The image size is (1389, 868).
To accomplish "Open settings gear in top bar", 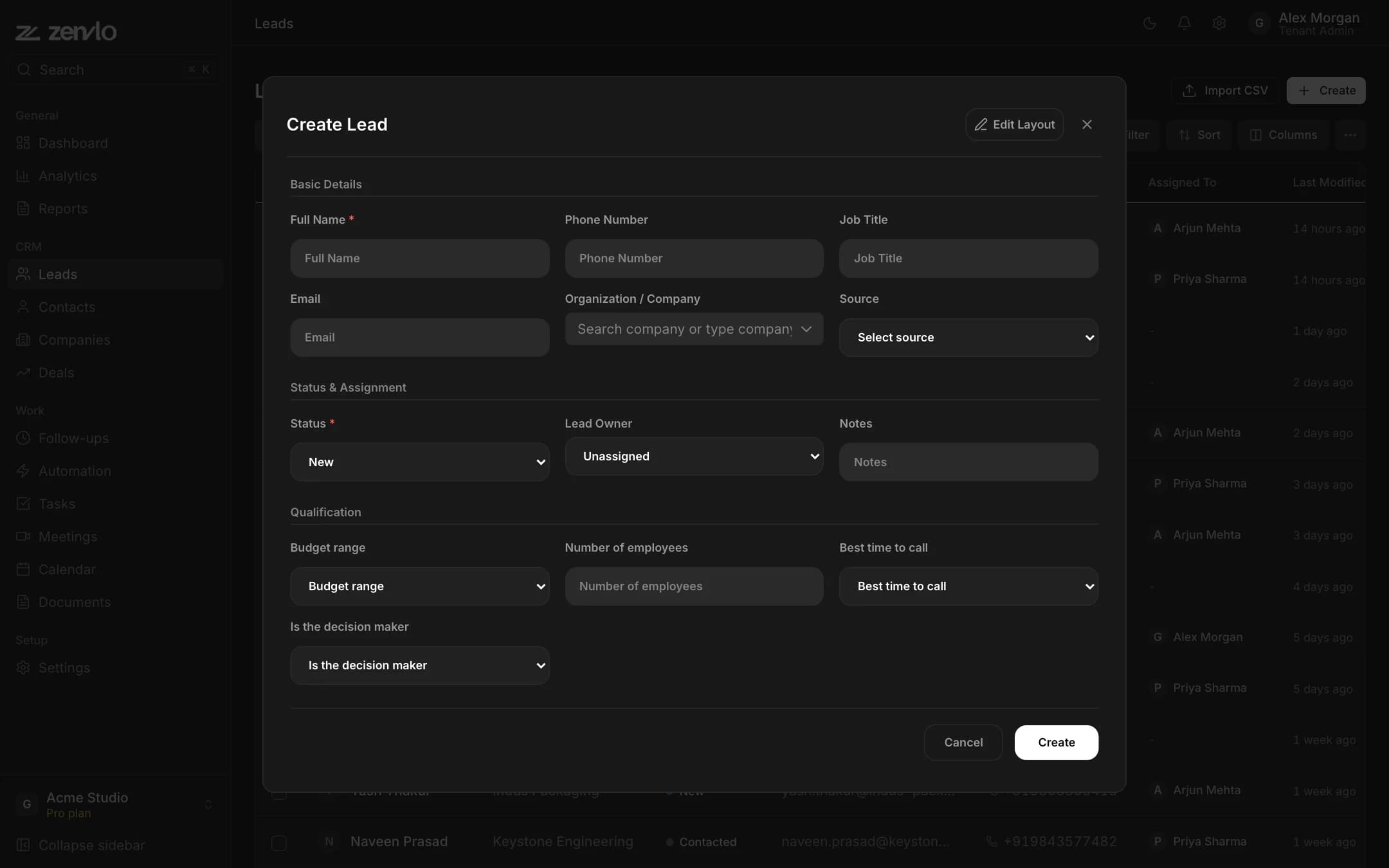I will [1219, 24].
